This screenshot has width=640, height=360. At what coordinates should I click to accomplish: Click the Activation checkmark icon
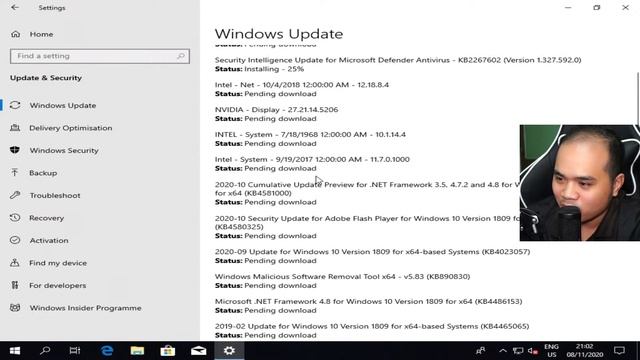15,240
